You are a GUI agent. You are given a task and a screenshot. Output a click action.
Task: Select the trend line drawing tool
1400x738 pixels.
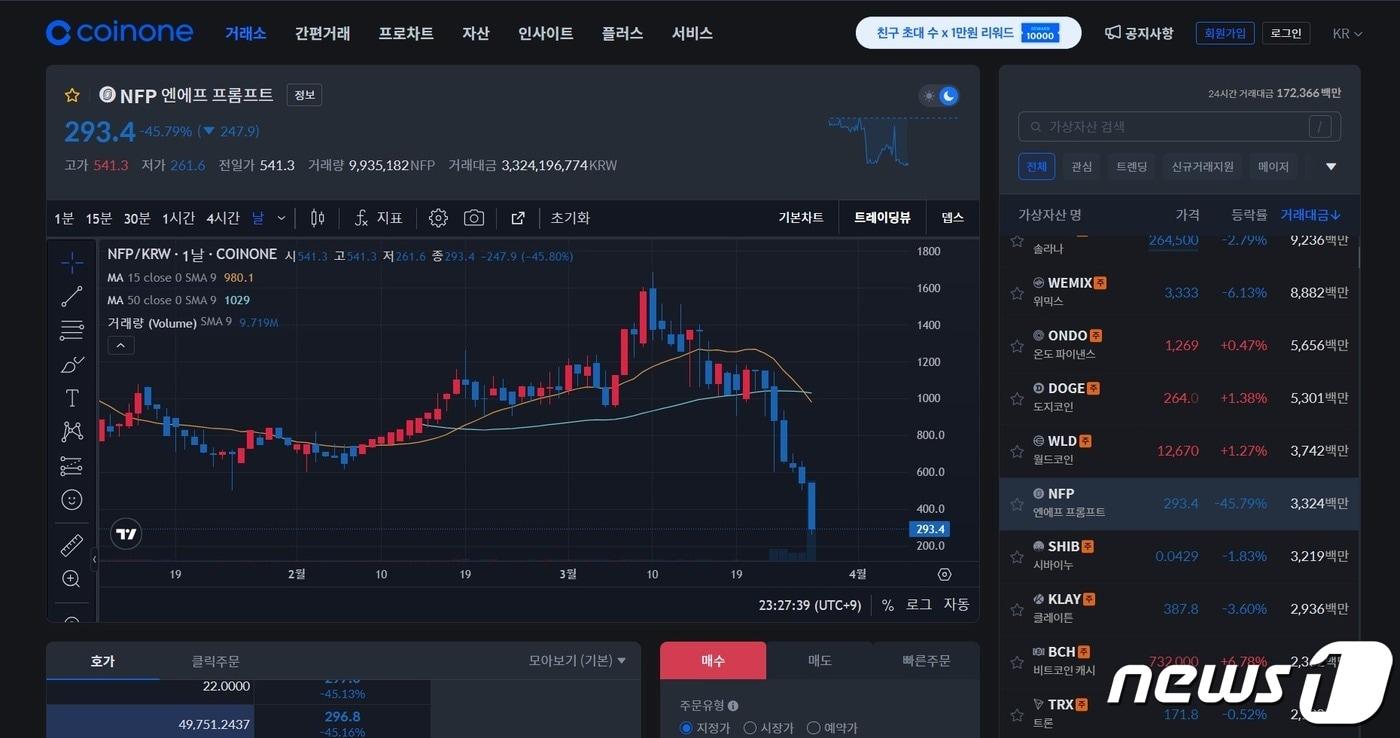point(72,297)
